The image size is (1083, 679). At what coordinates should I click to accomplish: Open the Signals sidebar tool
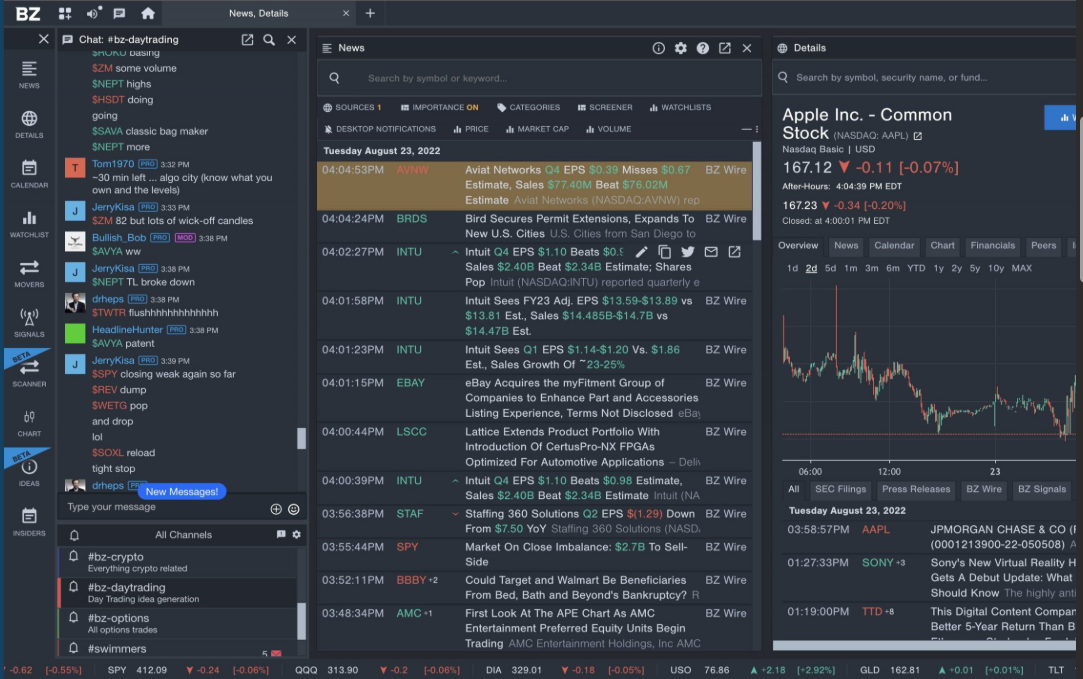[x=29, y=322]
